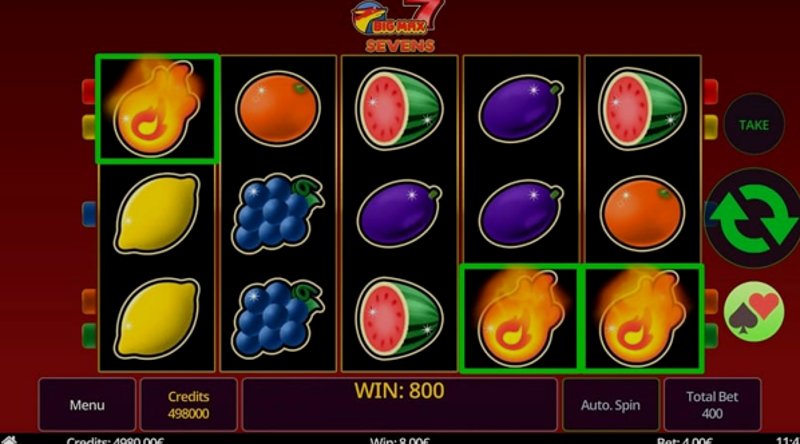Click the TAKE win button
Screen dimensions: 800x444
(x=754, y=124)
